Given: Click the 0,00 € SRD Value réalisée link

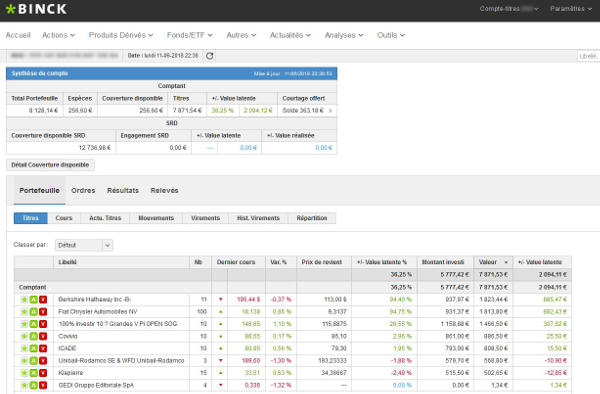Looking at the screenshot, I should tap(324, 148).
